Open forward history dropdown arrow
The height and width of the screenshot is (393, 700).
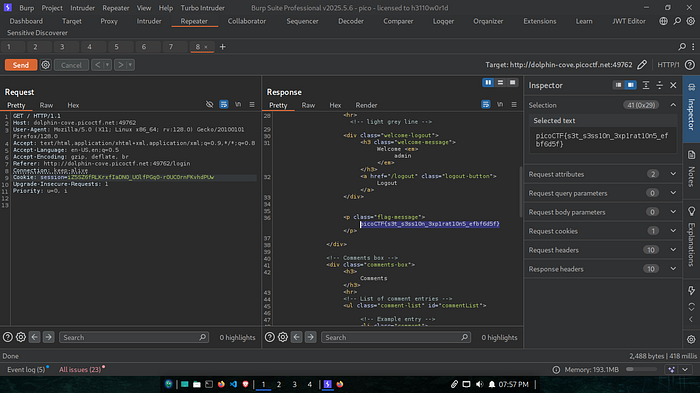point(130,65)
